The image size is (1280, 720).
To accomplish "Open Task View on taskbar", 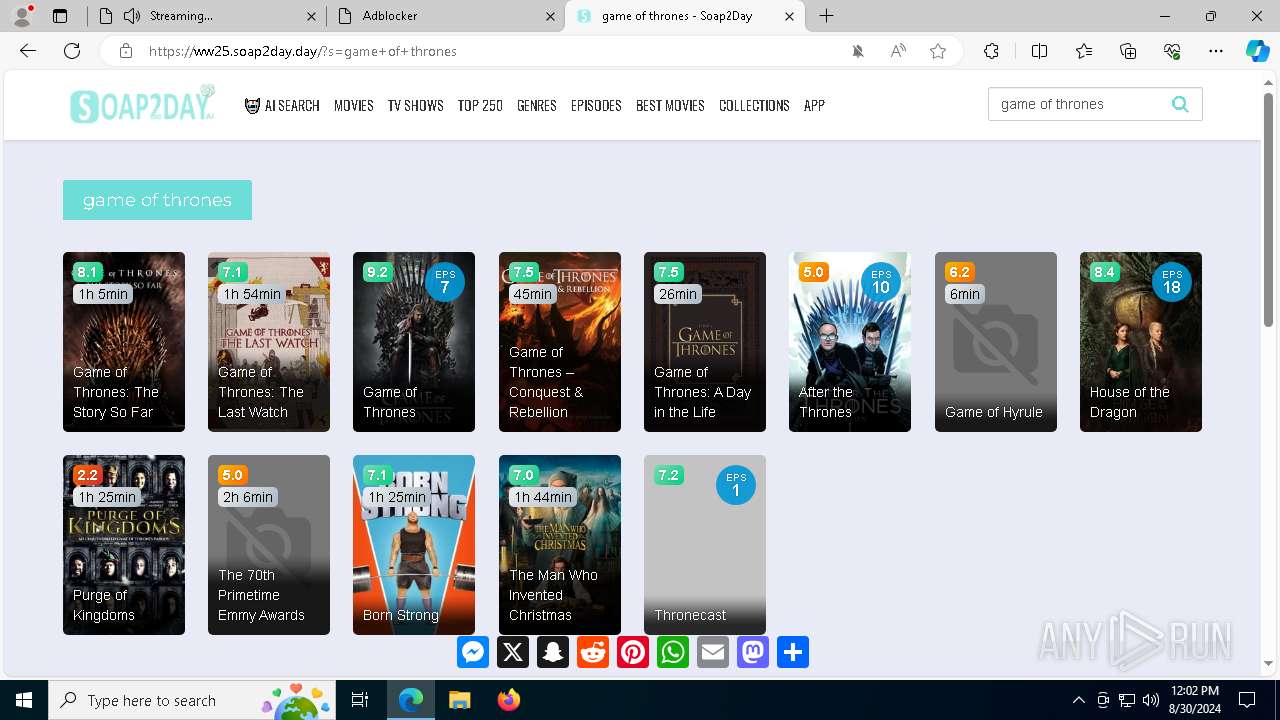I will [361, 700].
